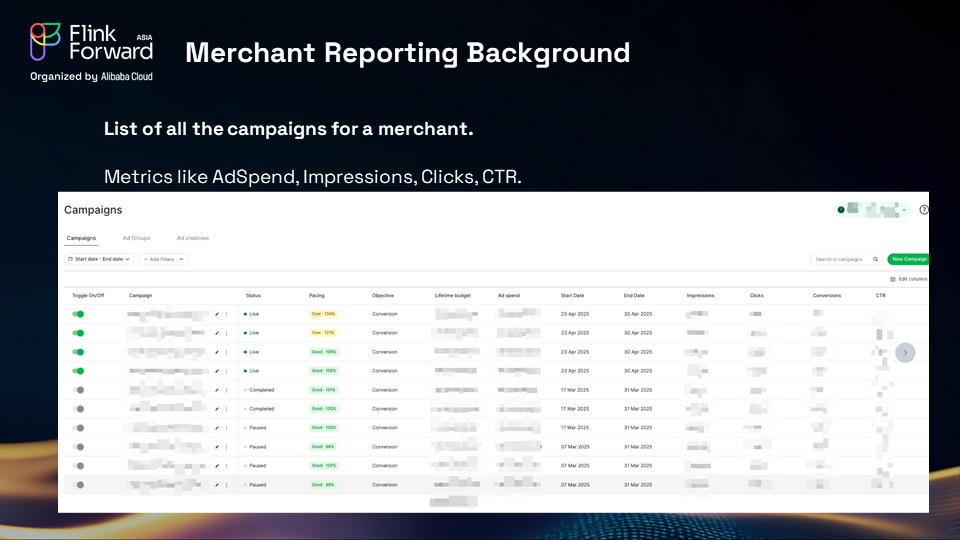Click the Edit columns table icon
960x540 pixels.
click(893, 279)
